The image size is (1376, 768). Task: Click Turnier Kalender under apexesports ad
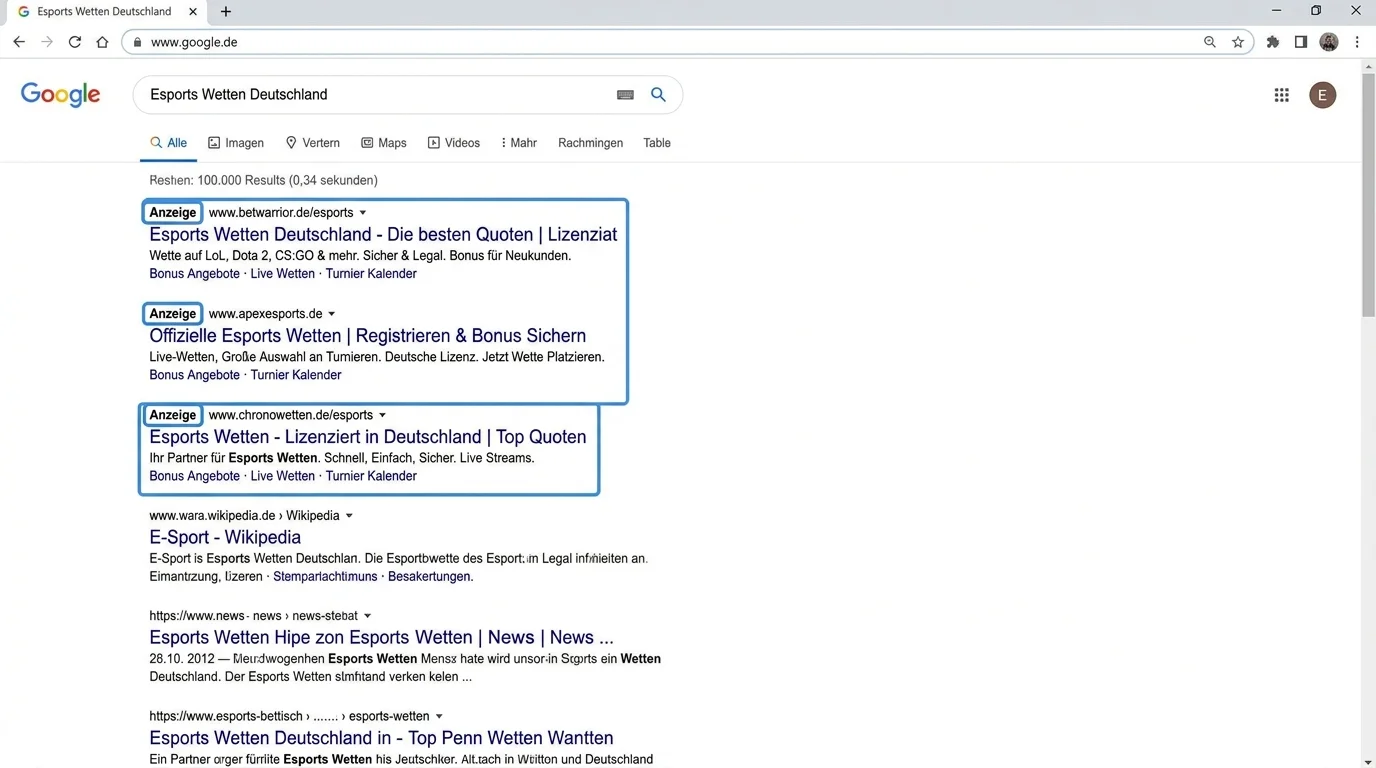296,375
